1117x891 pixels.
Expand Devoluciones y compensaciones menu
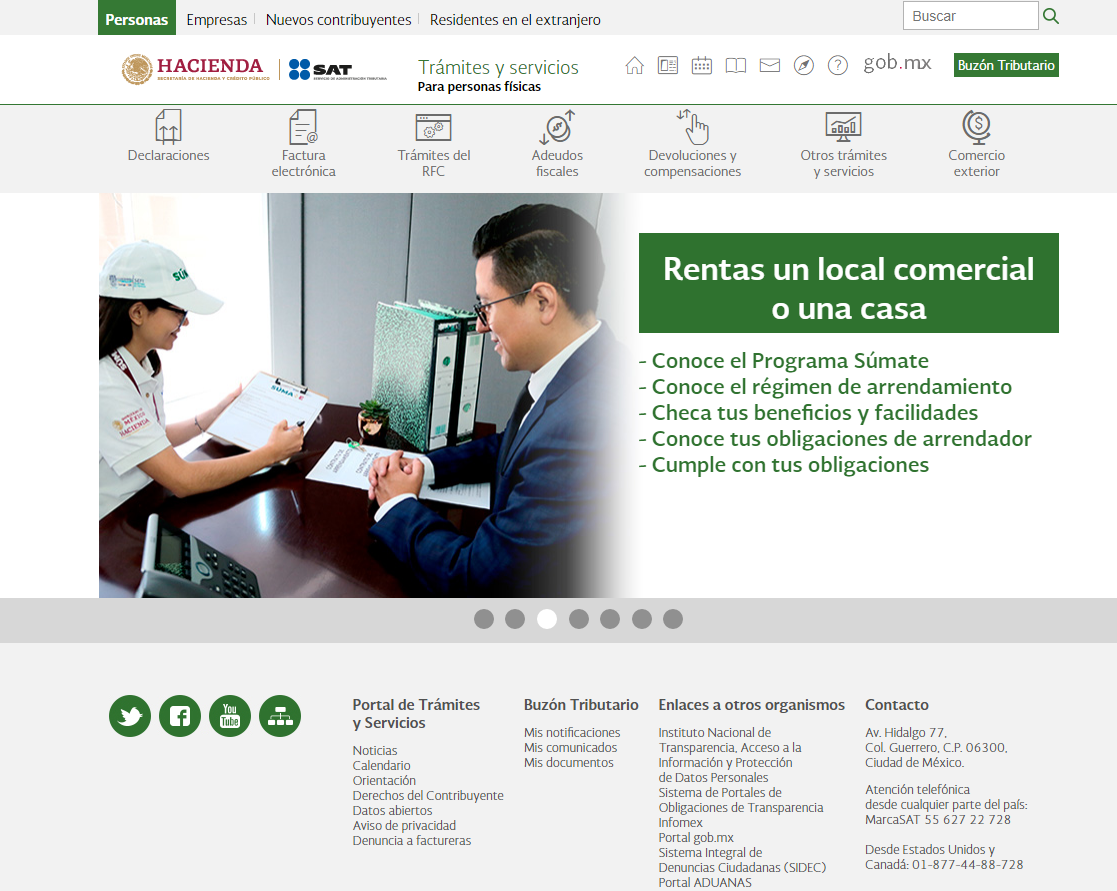(692, 145)
